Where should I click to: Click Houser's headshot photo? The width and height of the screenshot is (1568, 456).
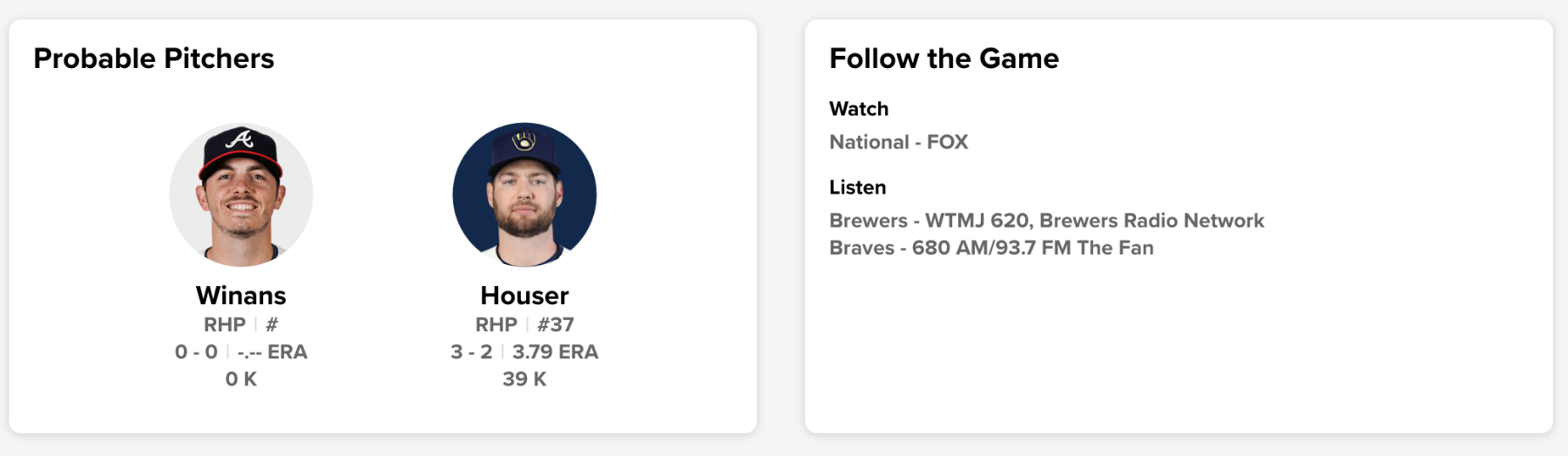524,194
